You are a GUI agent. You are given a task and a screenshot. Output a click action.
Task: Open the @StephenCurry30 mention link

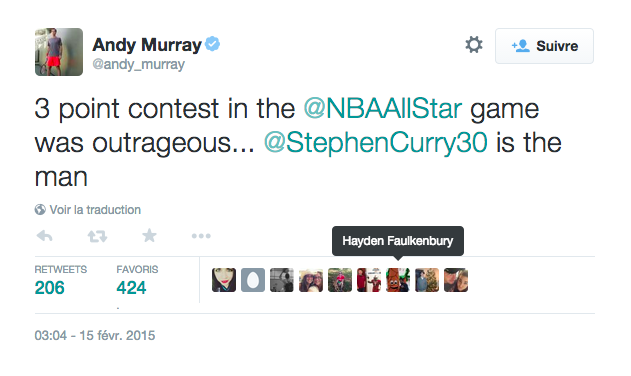(375, 143)
